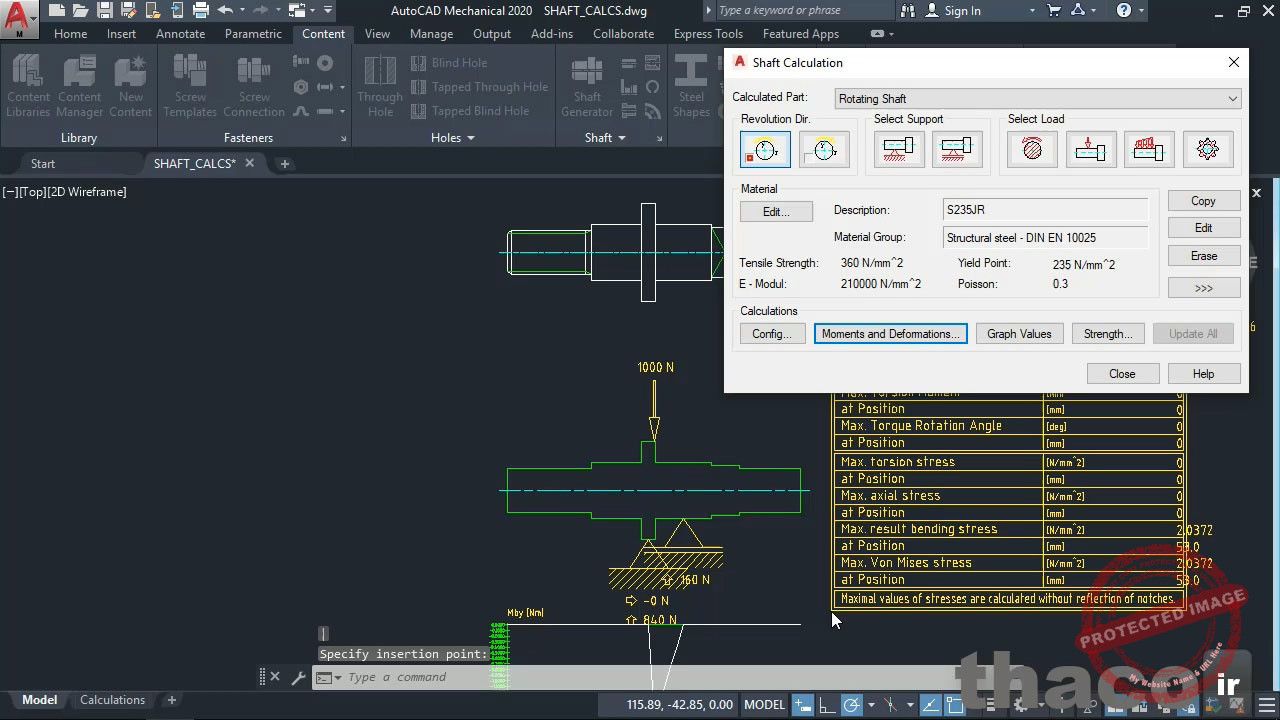Click the Undo arrow icon
Viewport: 1280px width, 720px height.
tap(225, 11)
